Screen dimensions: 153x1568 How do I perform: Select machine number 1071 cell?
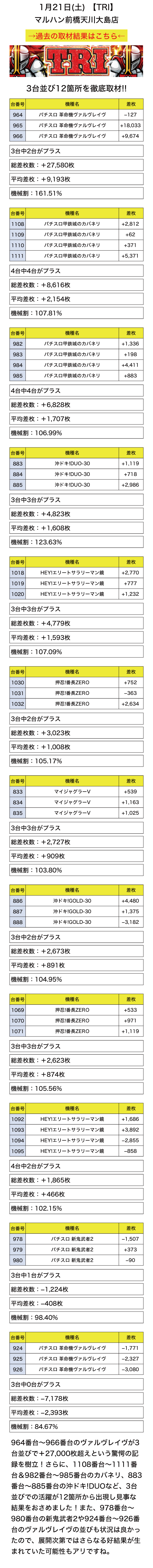coord(18,1032)
